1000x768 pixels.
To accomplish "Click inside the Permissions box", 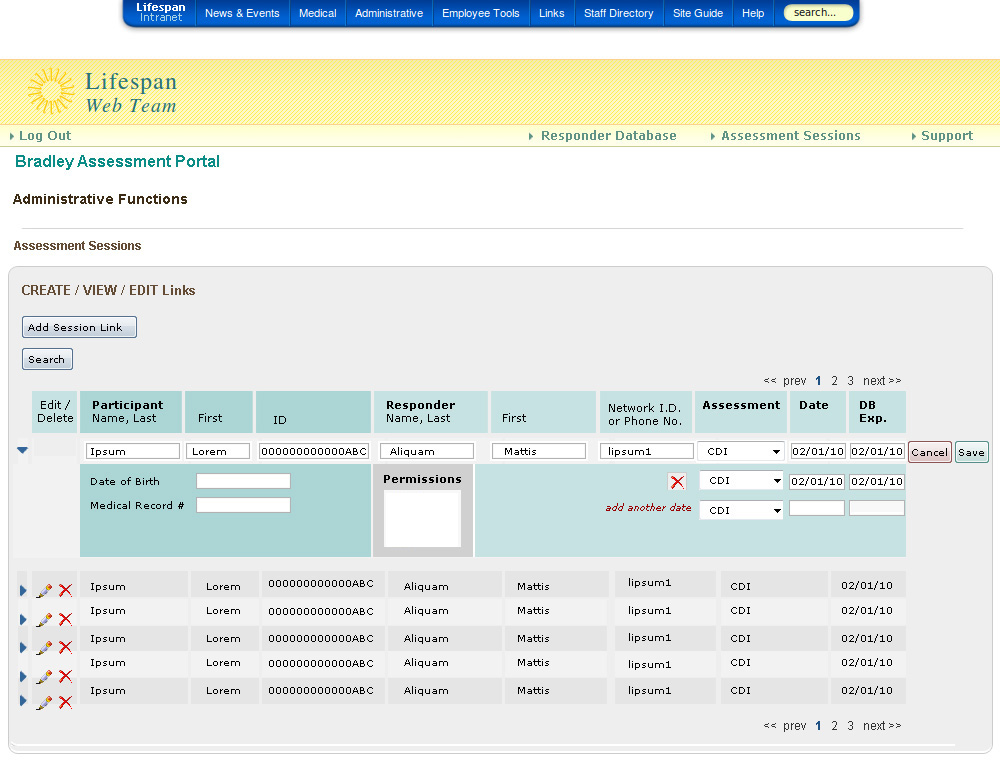I will (x=422, y=519).
